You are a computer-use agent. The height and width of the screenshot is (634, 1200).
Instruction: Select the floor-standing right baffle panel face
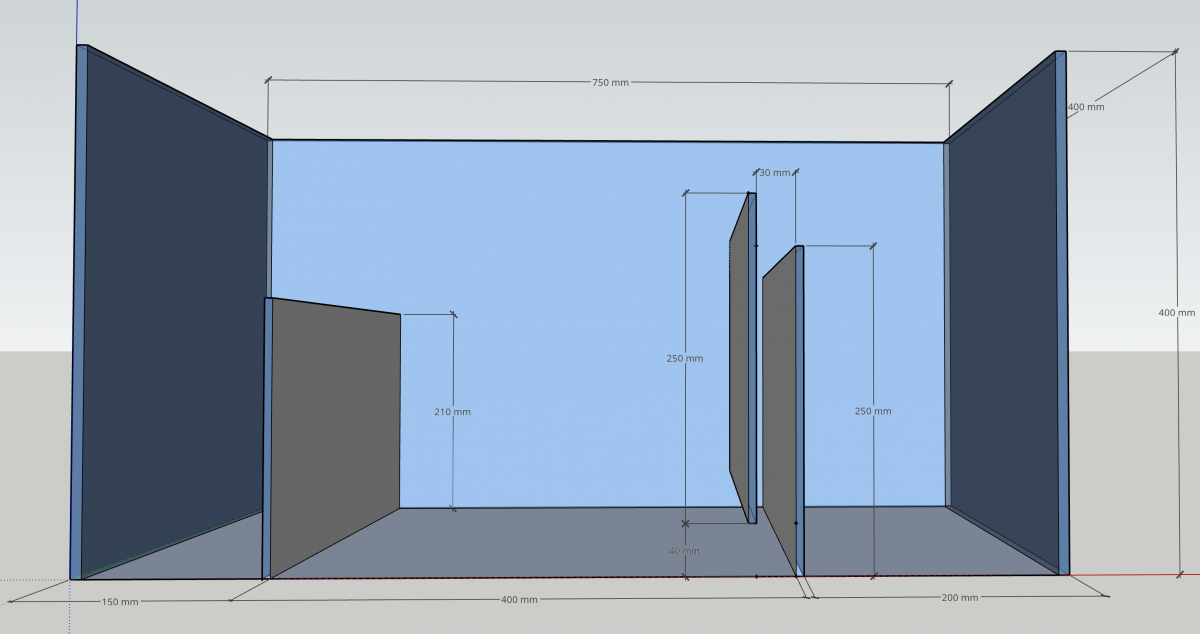pyautogui.click(x=780, y=410)
